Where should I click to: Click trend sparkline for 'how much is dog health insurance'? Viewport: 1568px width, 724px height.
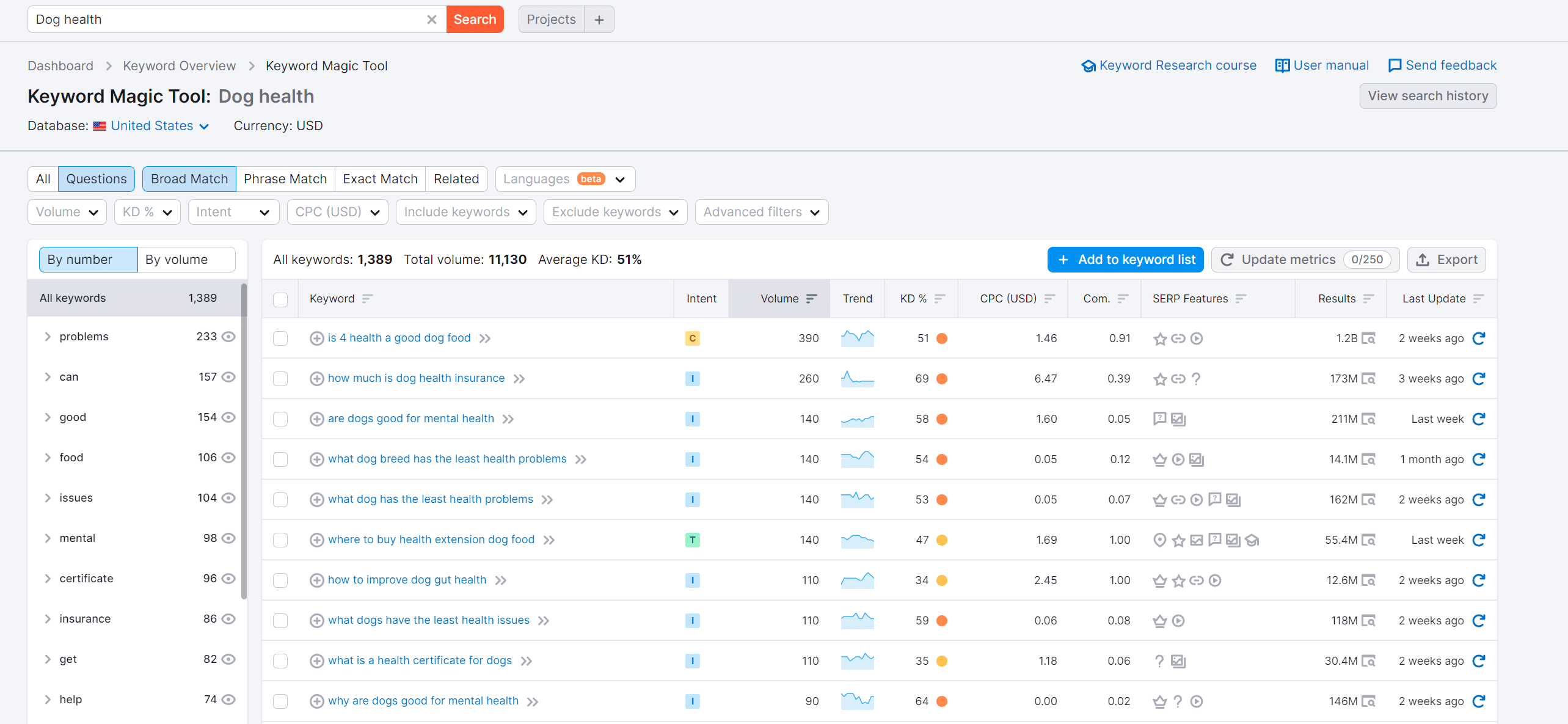pos(857,379)
